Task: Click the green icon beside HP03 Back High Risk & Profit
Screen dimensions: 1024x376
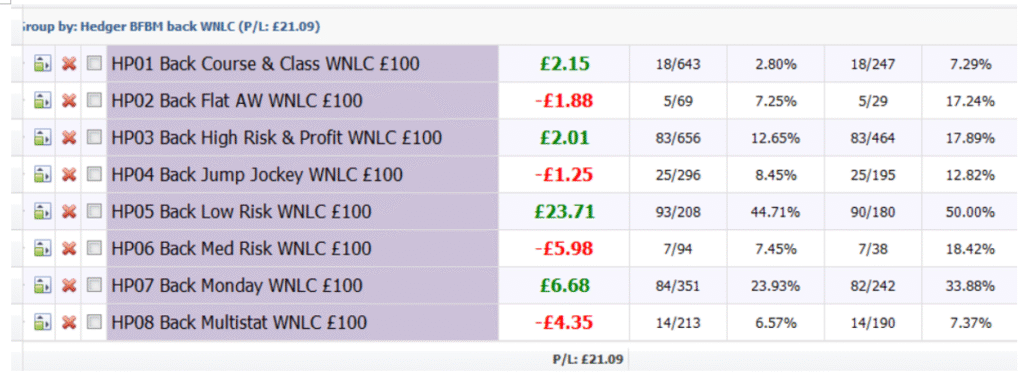Action: coord(42,138)
